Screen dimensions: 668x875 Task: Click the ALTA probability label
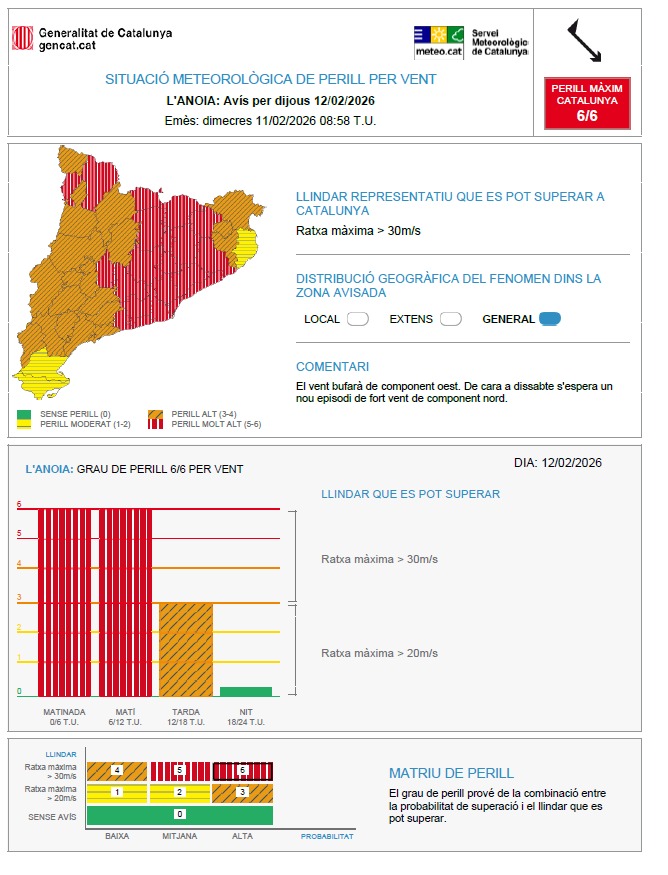click(242, 836)
